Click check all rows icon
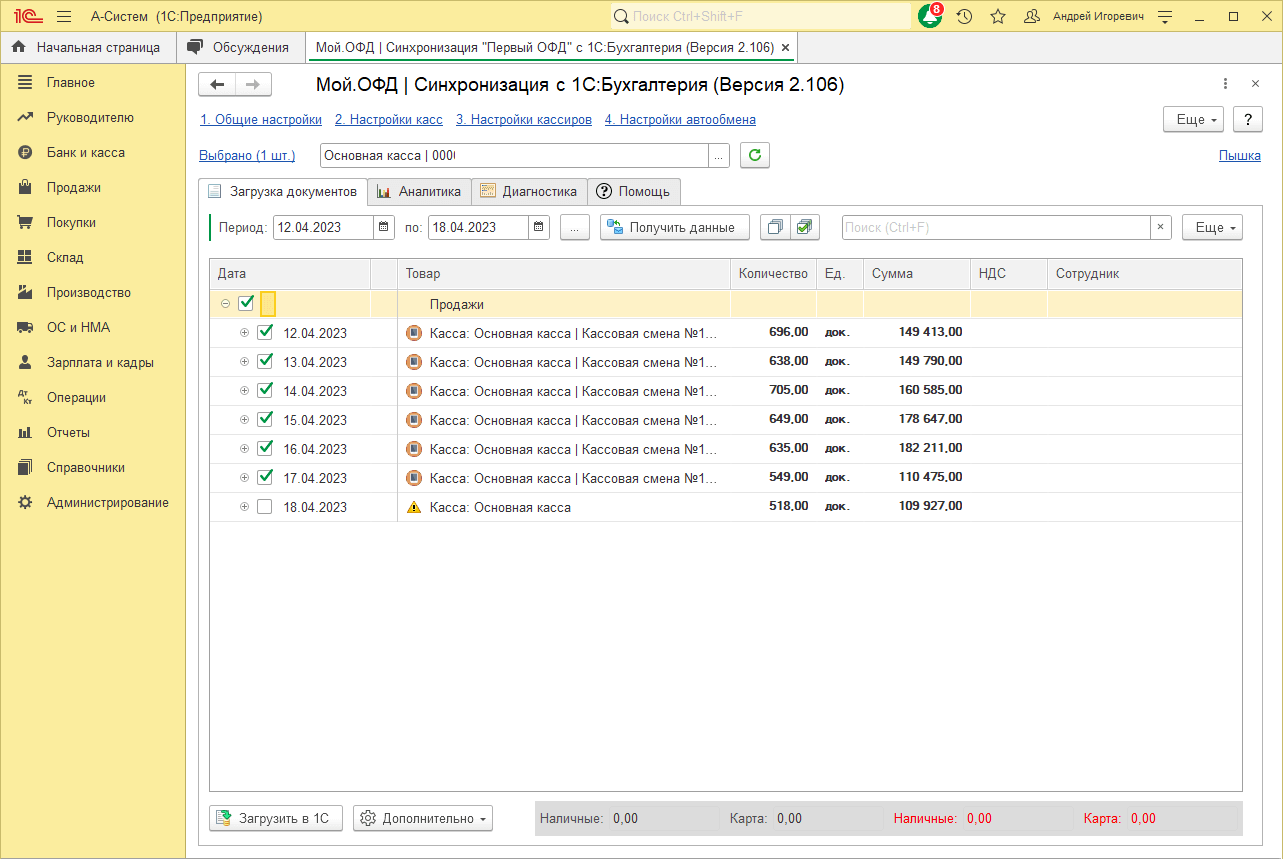Screen dimensions: 1283x859 click(804, 227)
